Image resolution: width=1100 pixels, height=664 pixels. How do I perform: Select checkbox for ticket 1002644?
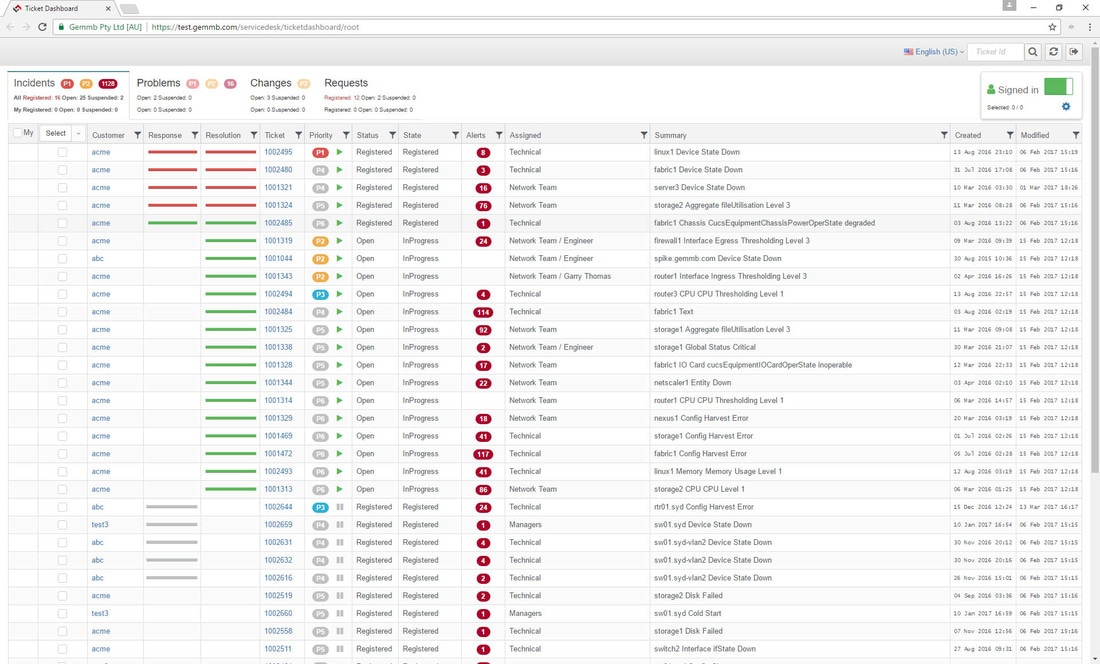point(62,507)
